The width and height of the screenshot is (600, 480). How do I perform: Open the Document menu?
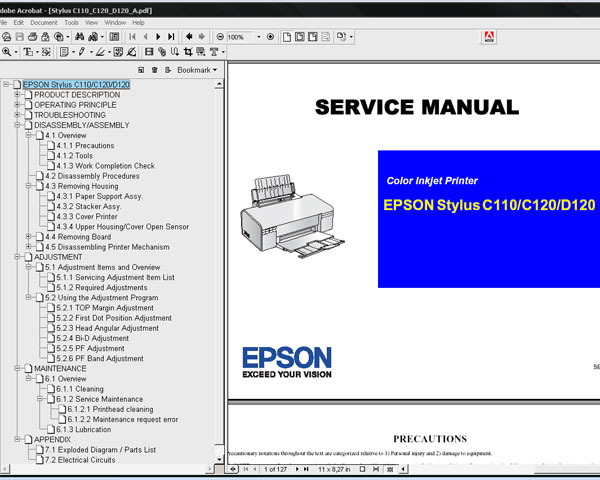point(44,23)
